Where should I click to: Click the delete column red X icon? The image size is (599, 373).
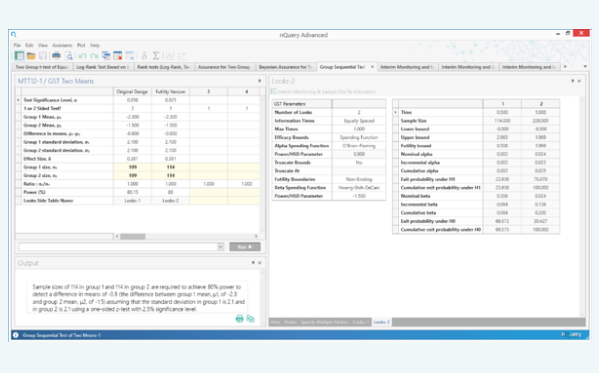point(118,56)
